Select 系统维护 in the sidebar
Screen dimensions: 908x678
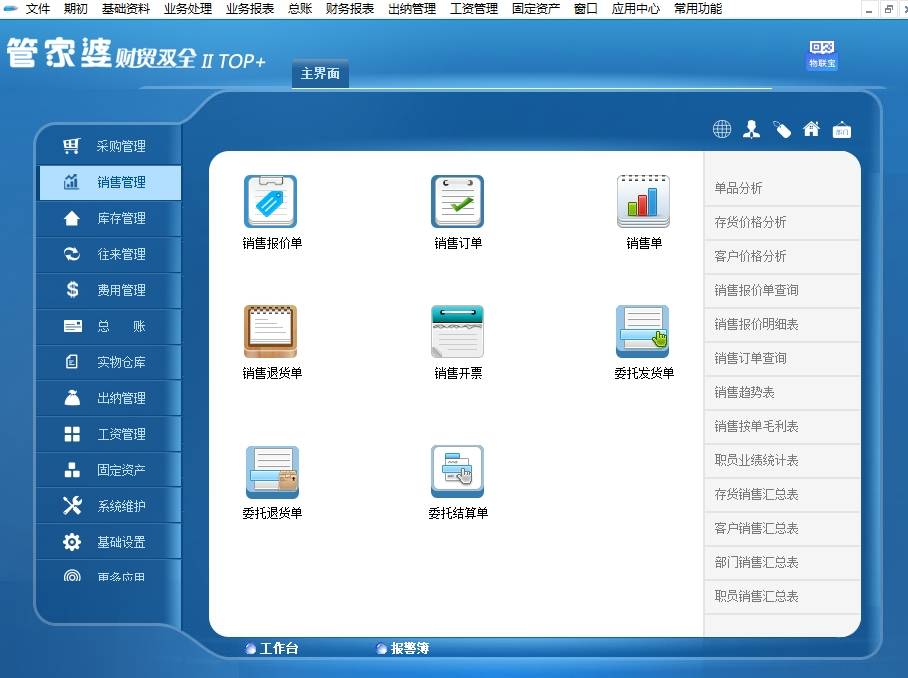tap(109, 506)
